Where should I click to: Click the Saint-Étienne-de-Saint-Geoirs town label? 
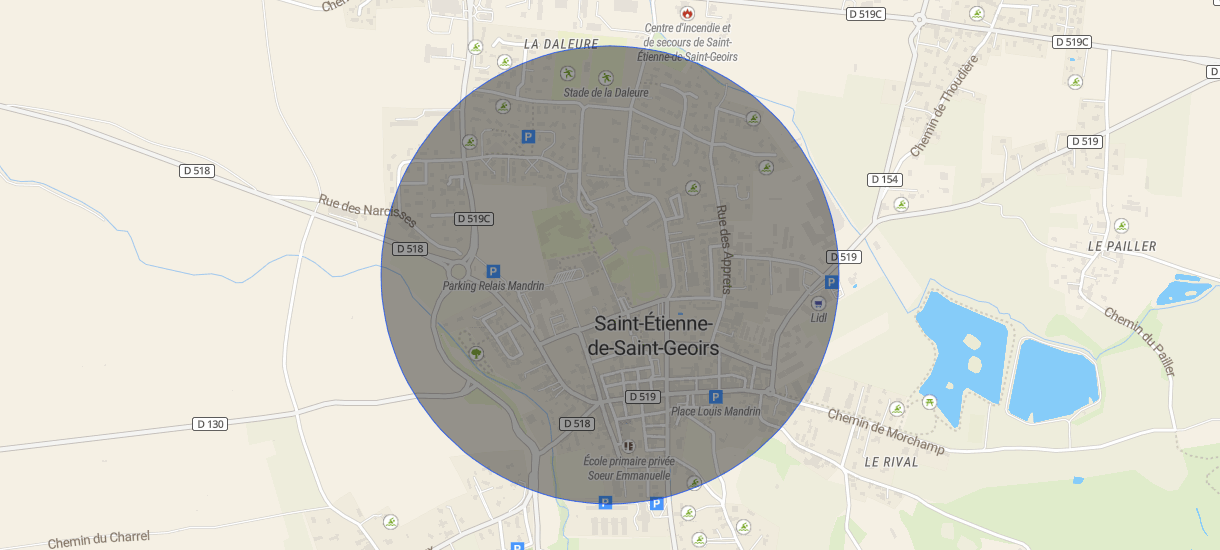654,336
